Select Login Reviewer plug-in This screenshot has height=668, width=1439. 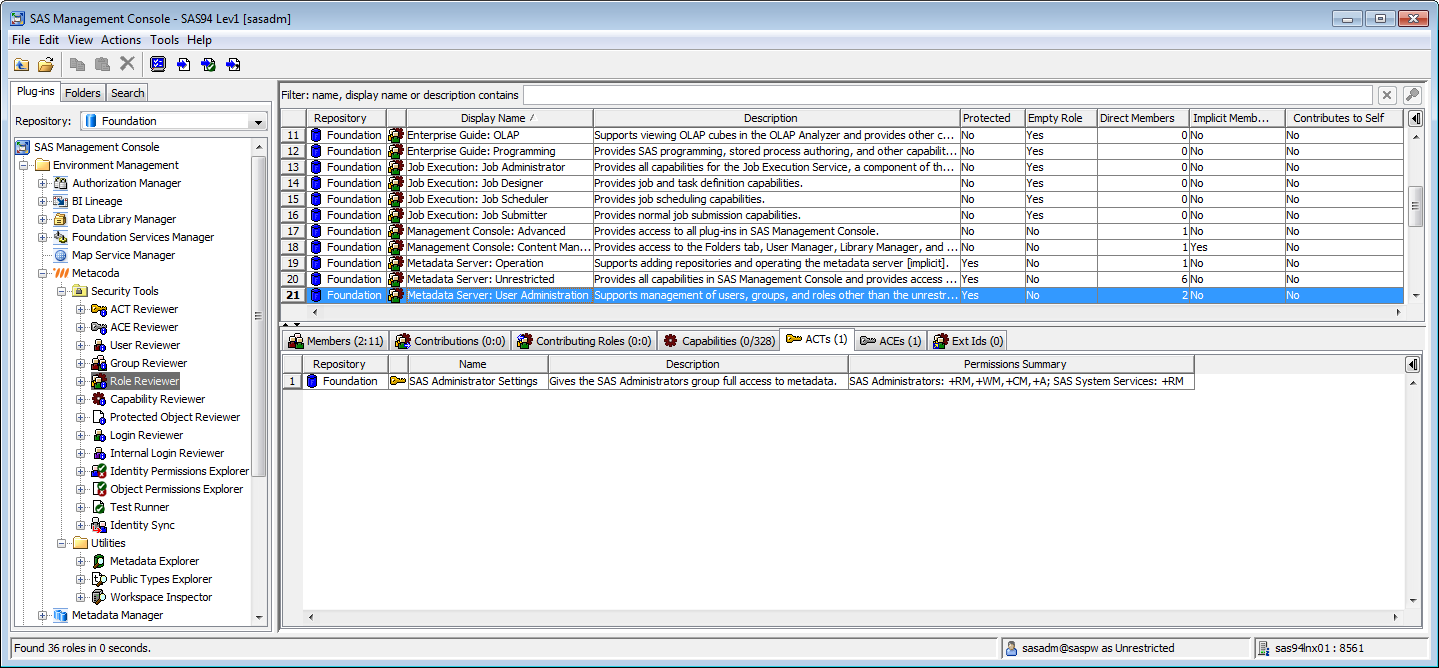pos(146,435)
